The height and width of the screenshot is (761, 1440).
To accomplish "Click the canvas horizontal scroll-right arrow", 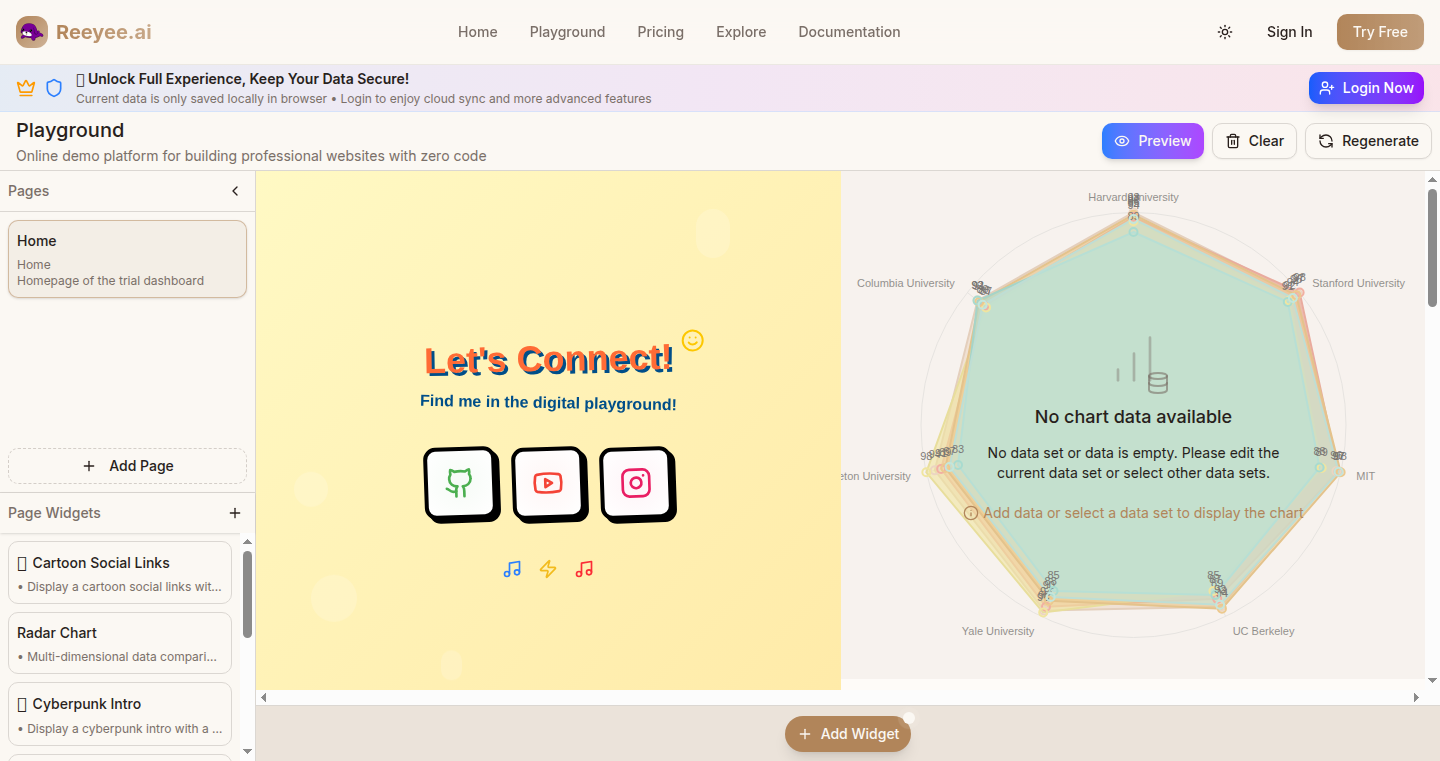I will (x=1416, y=697).
